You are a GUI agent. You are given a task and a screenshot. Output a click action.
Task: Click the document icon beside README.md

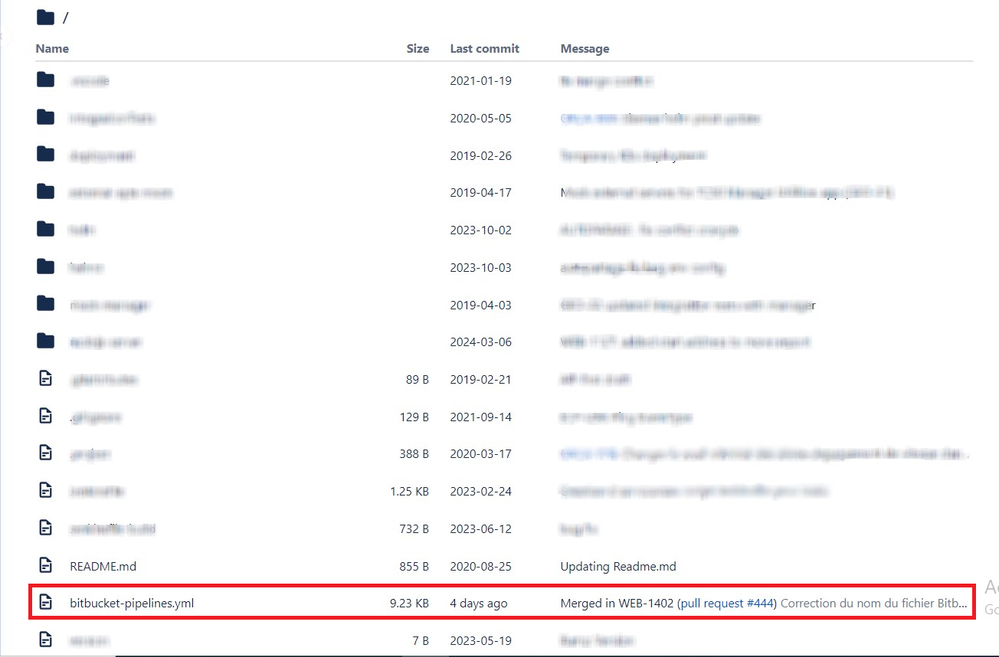pos(46,566)
